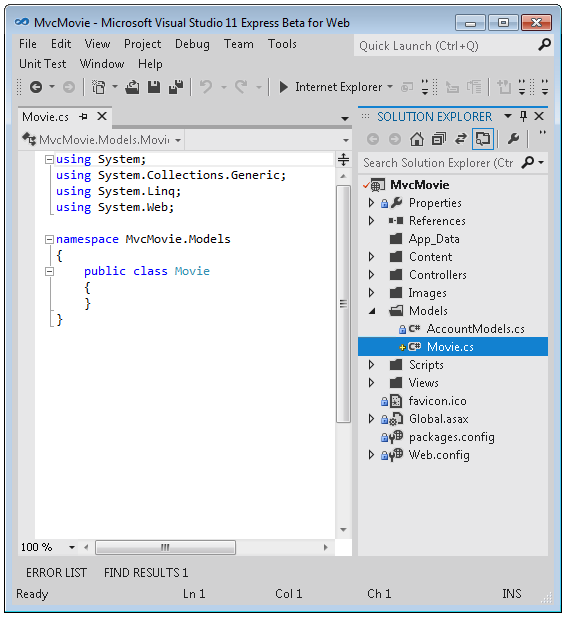
Task: Select packages.config in Solution Explorer
Action: pos(451,437)
